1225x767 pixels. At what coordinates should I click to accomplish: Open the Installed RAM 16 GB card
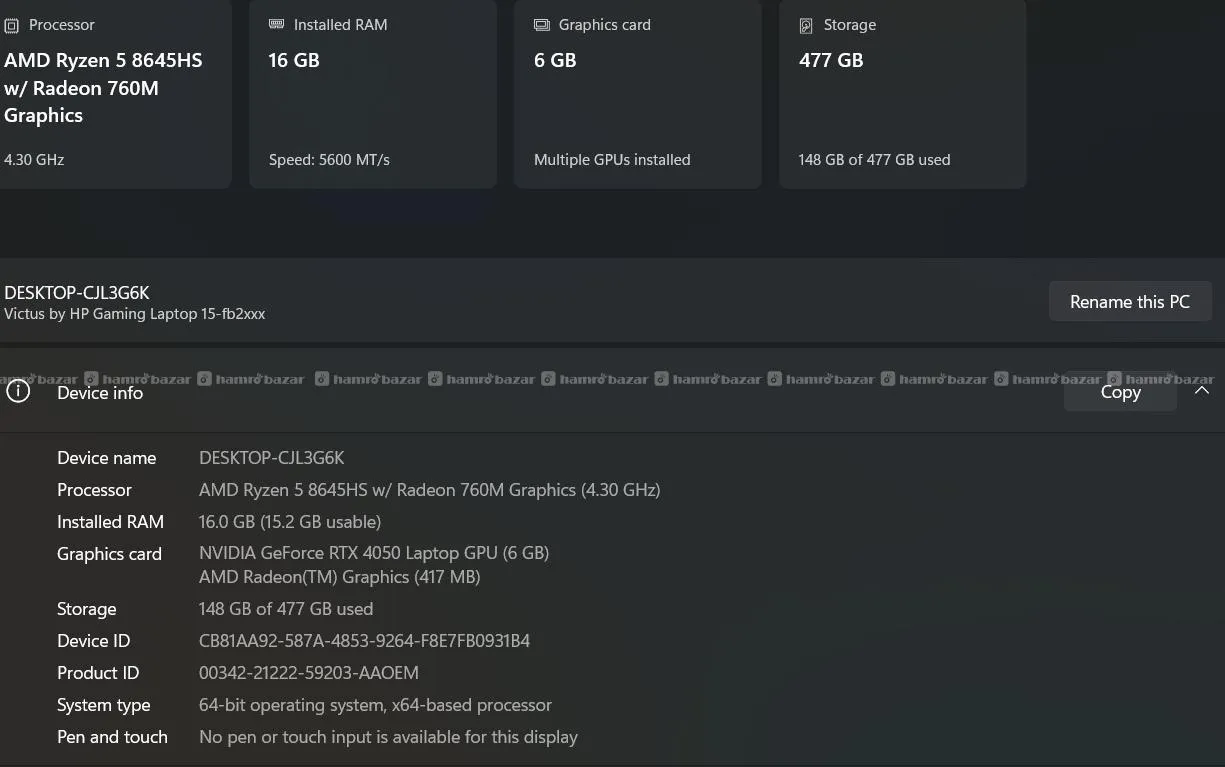[373, 94]
